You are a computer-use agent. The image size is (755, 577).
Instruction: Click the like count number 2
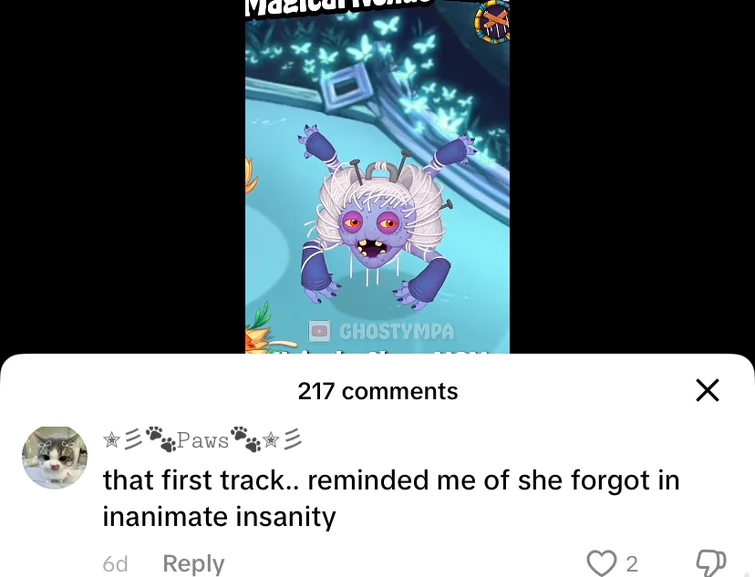pos(632,564)
